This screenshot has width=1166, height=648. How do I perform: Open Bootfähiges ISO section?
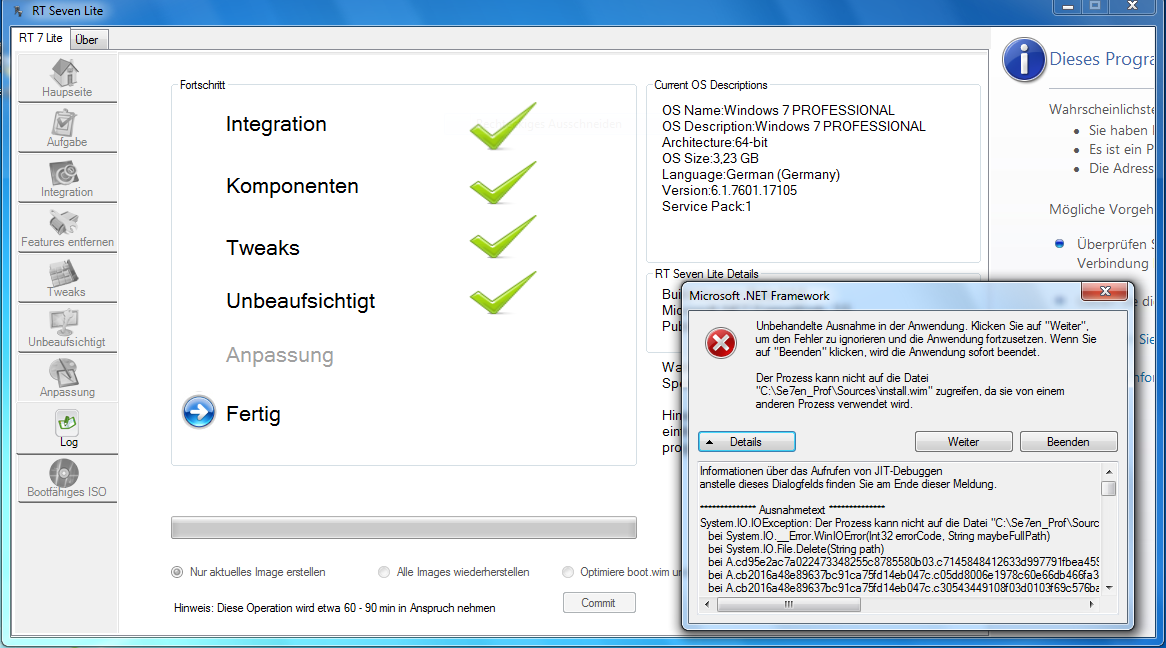(x=66, y=478)
